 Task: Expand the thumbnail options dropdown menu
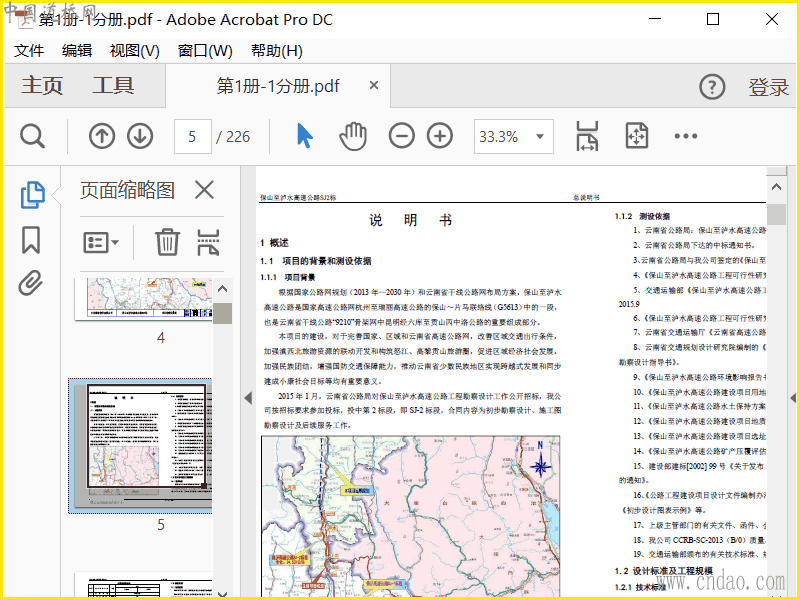click(101, 242)
